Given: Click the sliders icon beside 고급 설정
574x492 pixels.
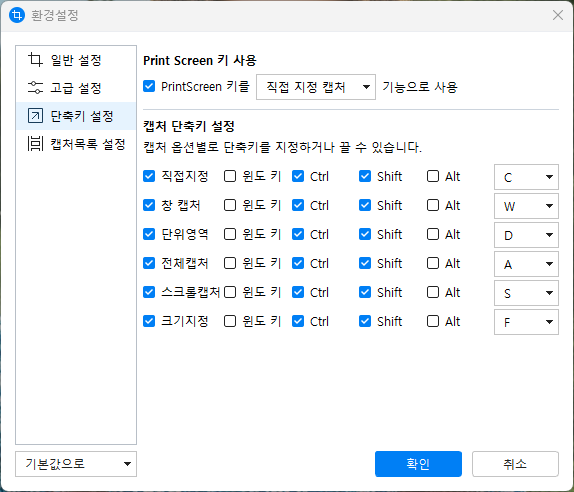Looking at the screenshot, I should [36, 87].
